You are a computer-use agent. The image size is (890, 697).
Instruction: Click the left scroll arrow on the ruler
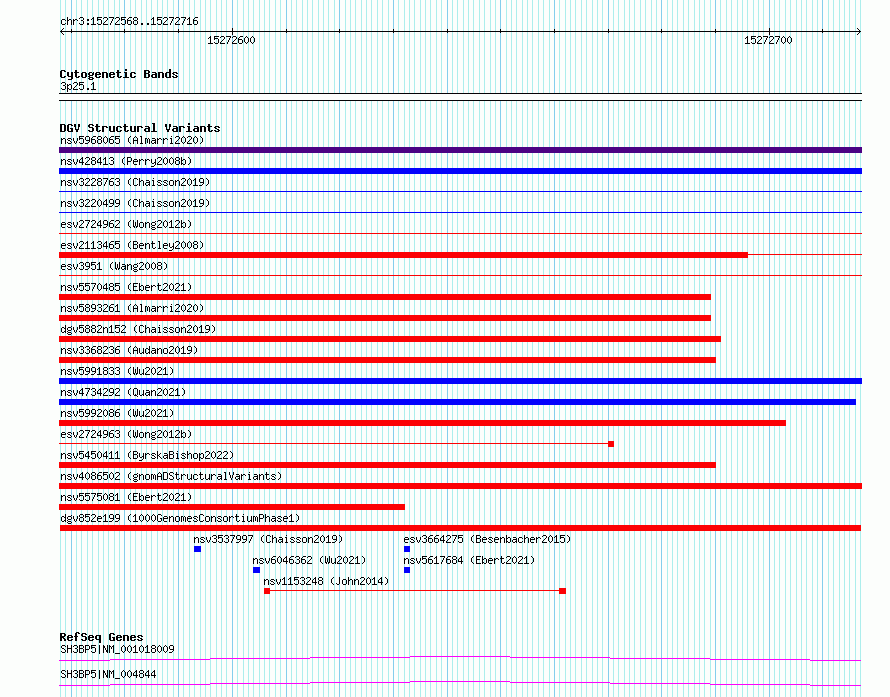point(62,32)
